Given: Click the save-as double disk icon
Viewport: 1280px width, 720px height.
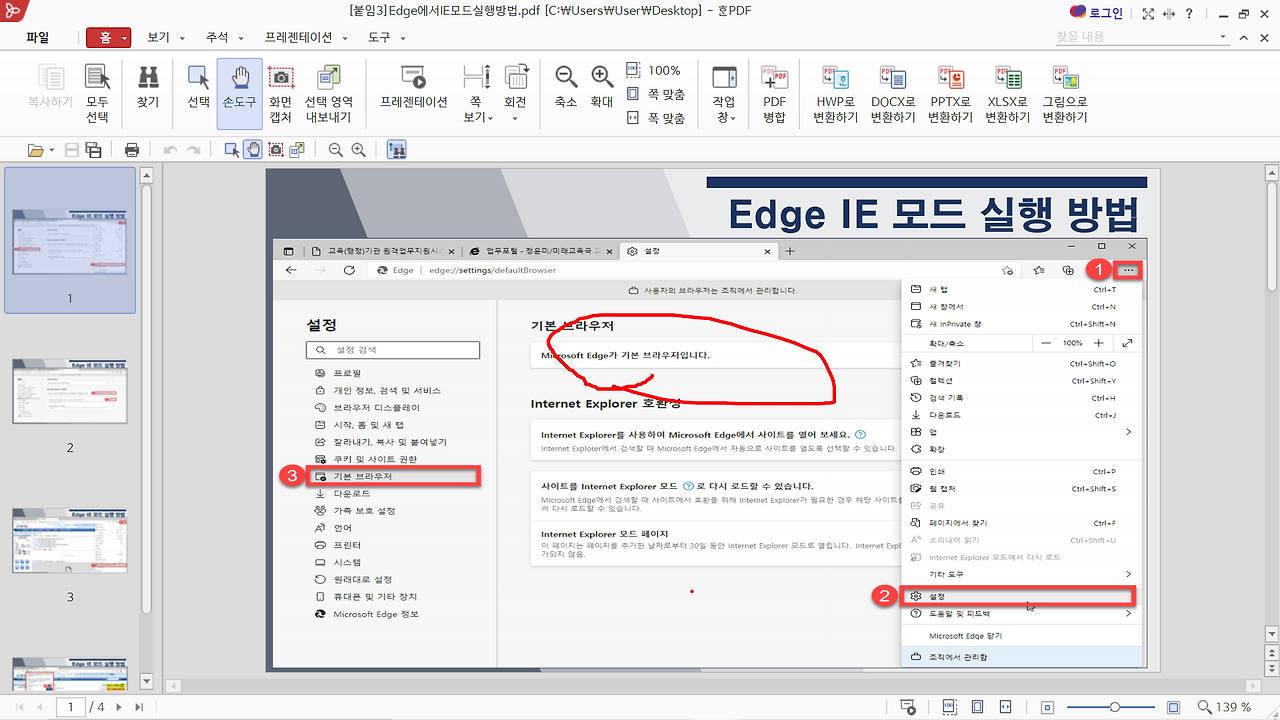Looking at the screenshot, I should (x=93, y=150).
